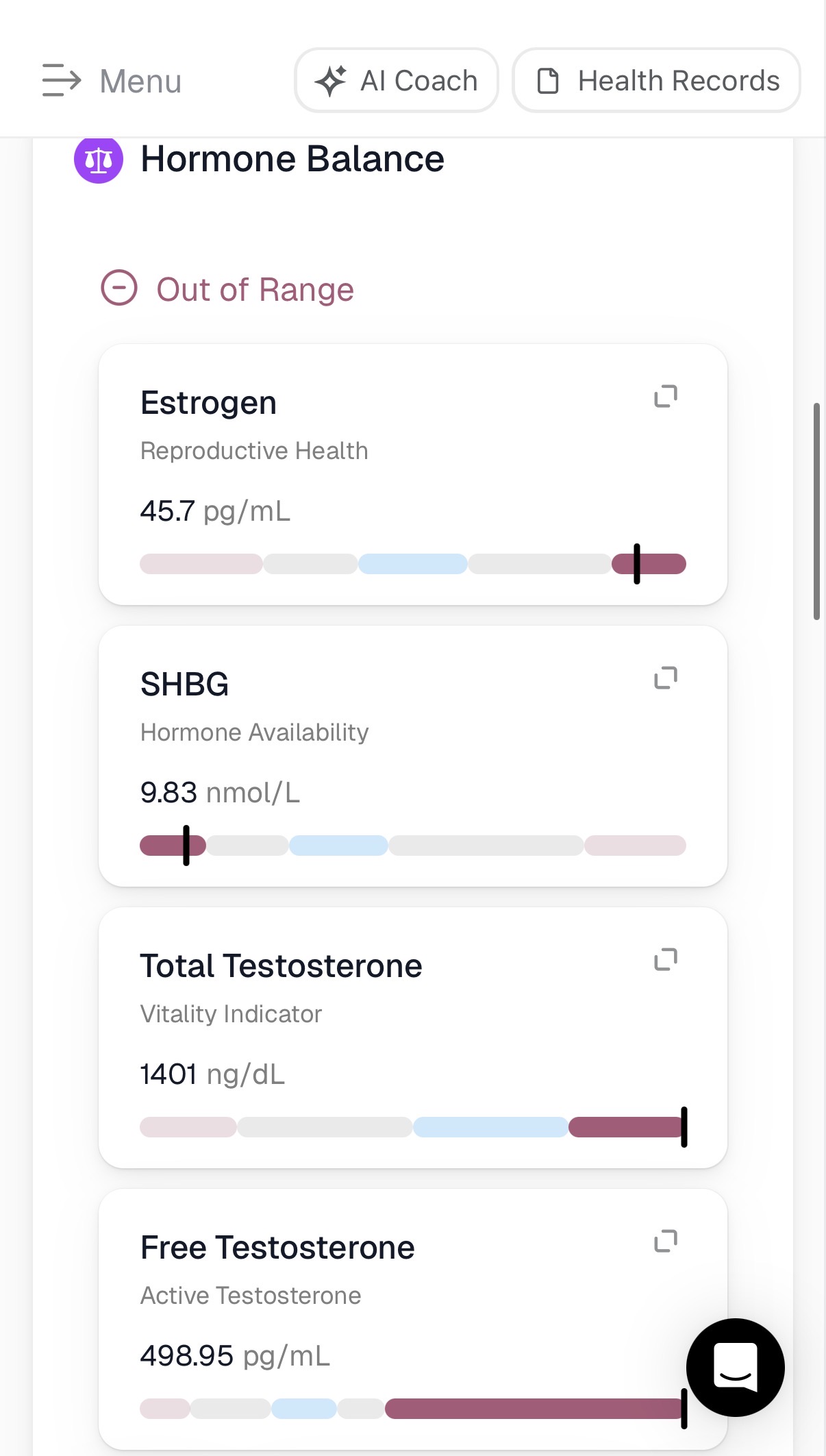Click the purple Hormone Balance scale icon

(x=99, y=160)
